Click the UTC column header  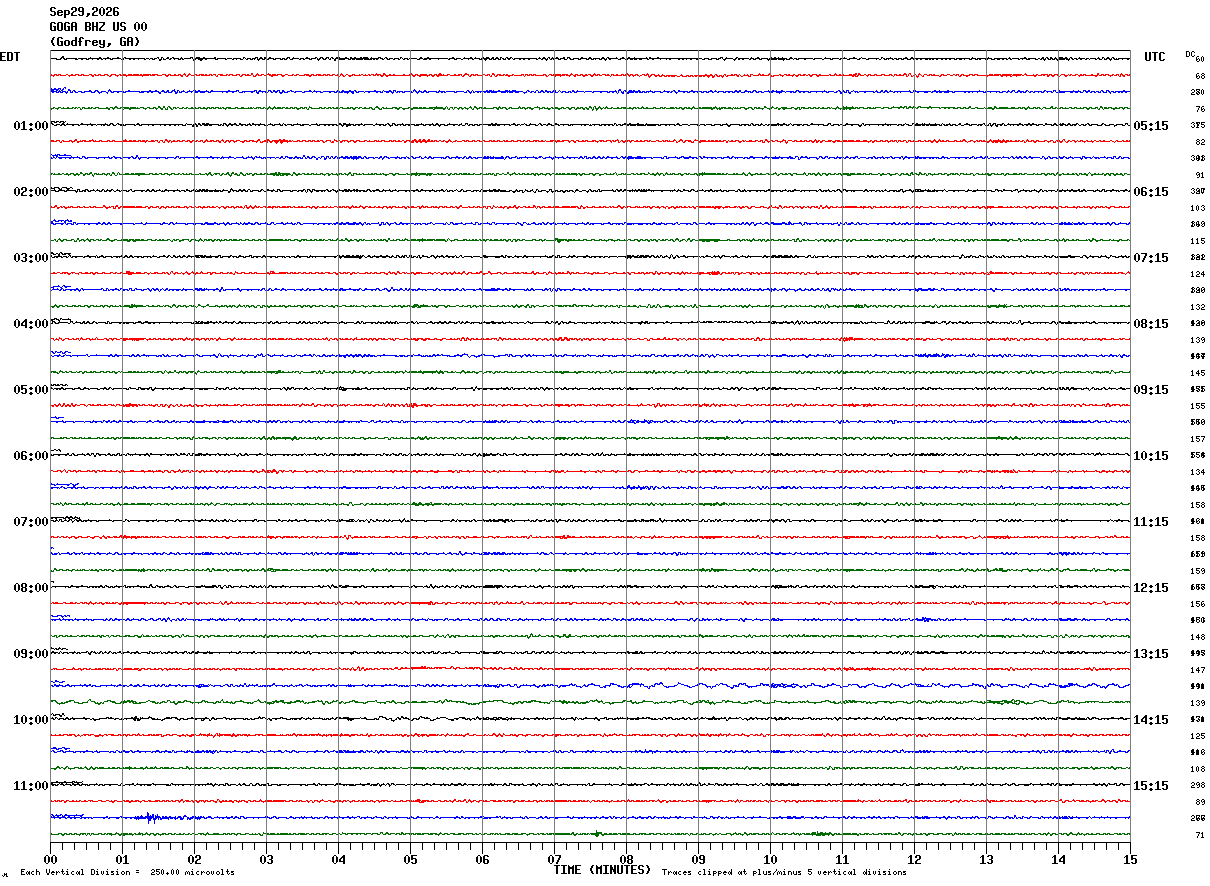point(1155,57)
